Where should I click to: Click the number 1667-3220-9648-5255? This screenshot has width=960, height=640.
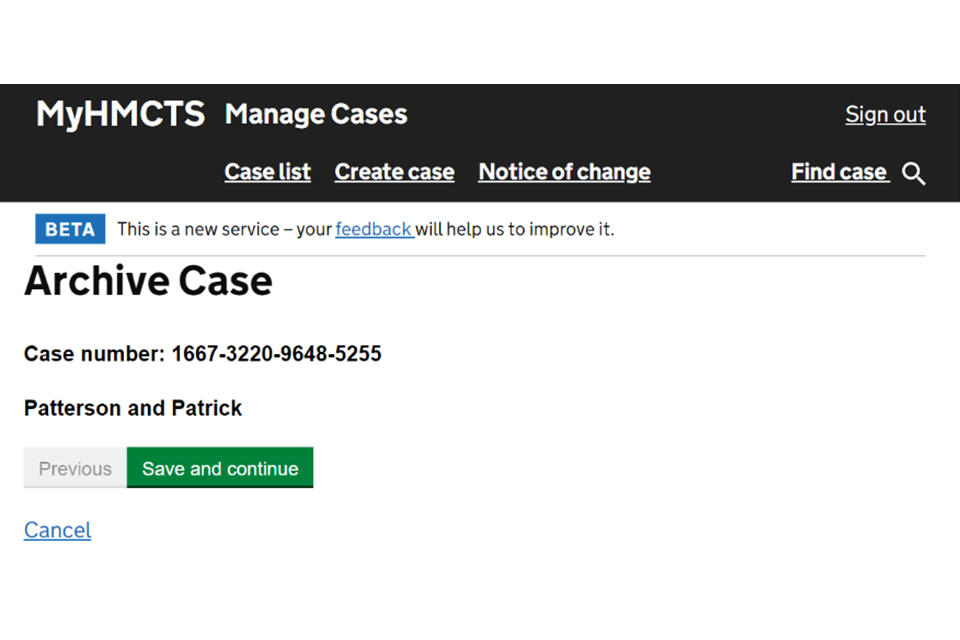pyautogui.click(x=276, y=354)
